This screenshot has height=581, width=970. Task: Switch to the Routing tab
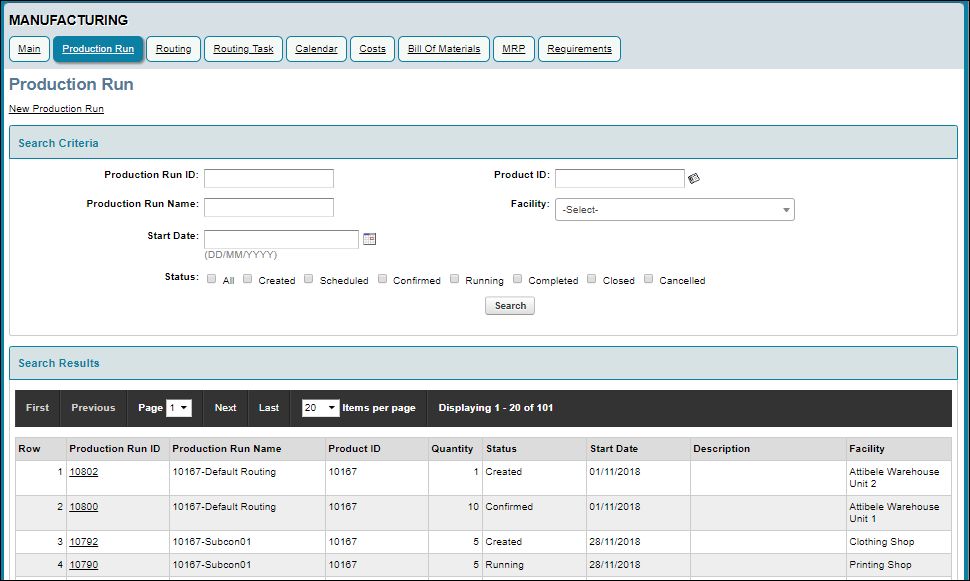[x=173, y=48]
